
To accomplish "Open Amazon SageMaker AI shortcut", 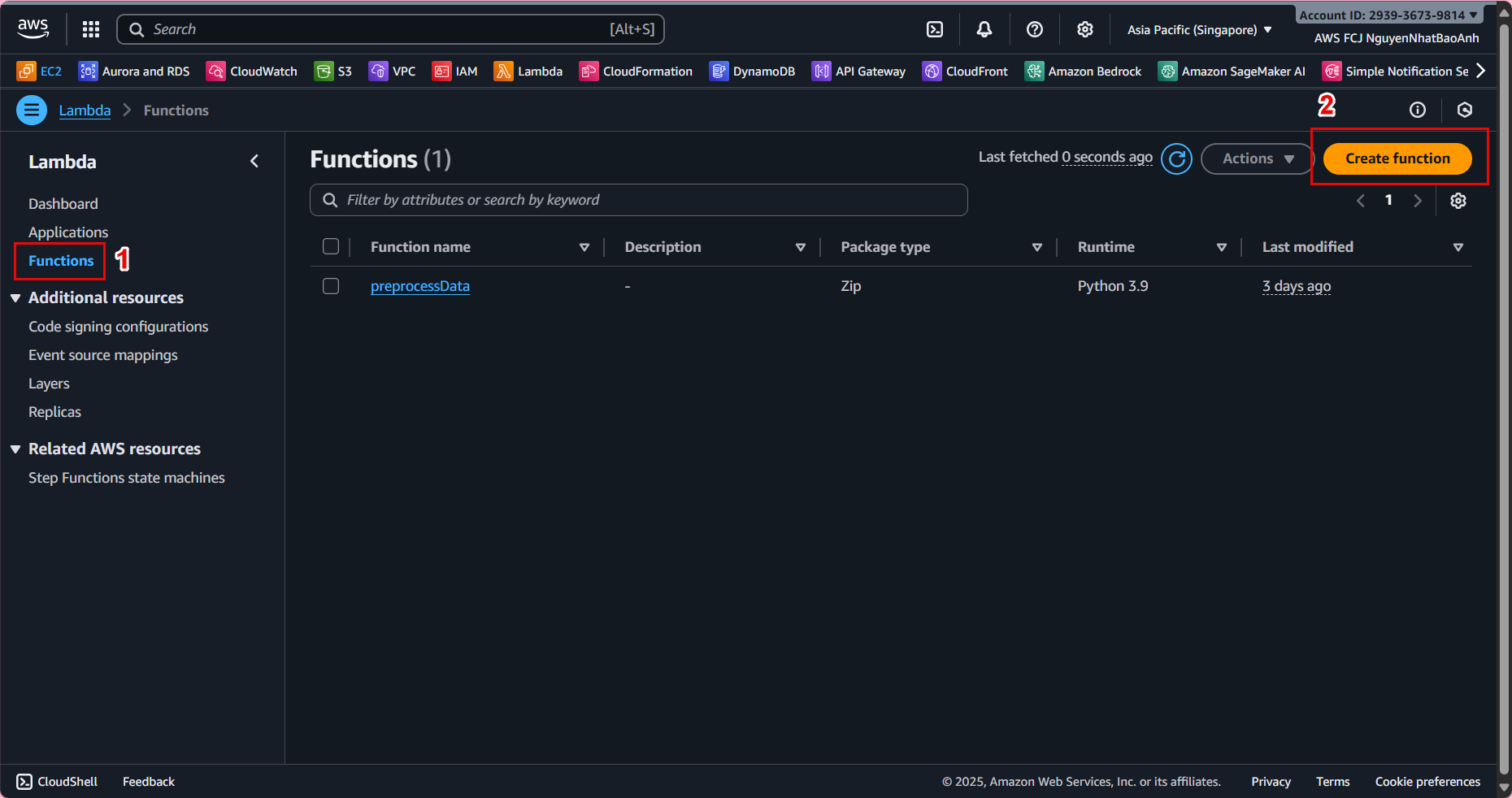I will (x=1232, y=72).
